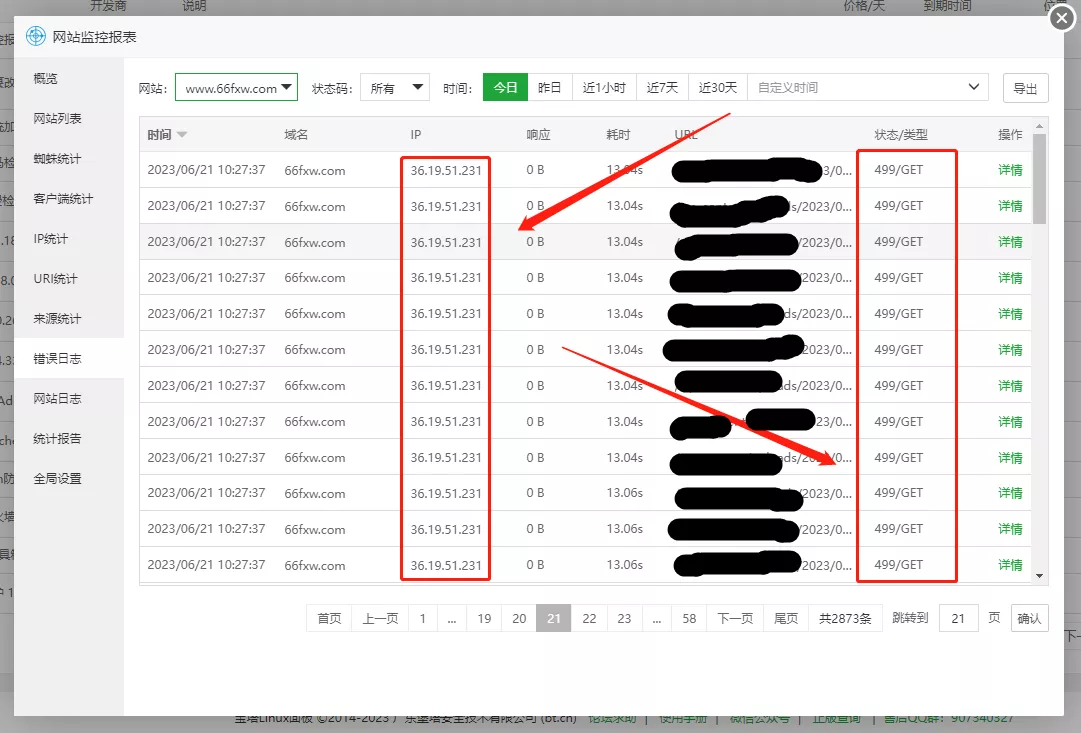The image size is (1081, 733).
Task: Go to 下一页 in pagination
Action: click(x=735, y=619)
